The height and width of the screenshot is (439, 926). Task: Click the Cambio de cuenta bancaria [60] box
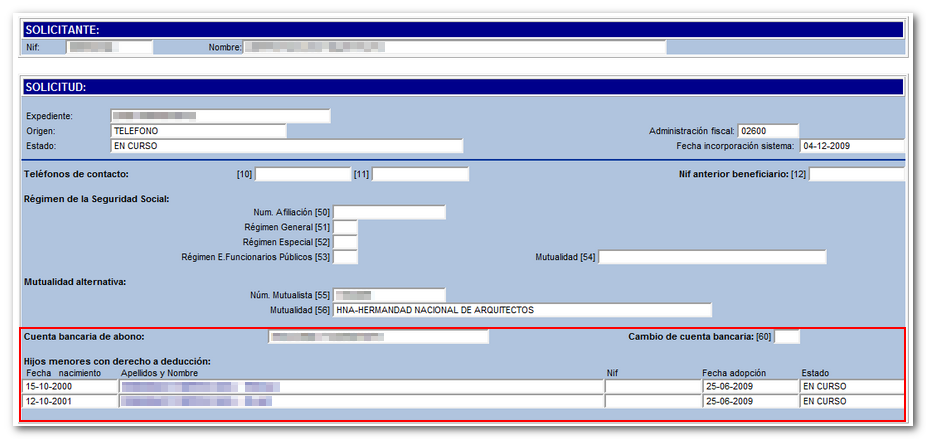click(x=786, y=337)
